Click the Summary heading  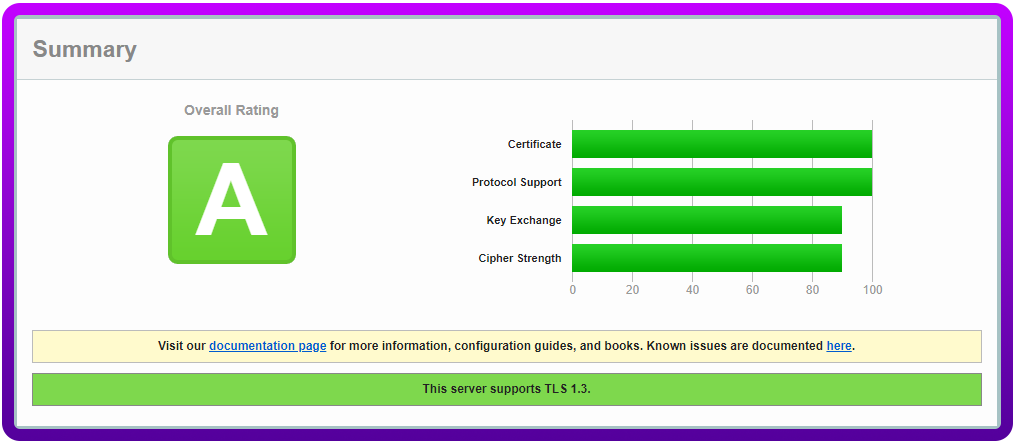tap(84, 49)
